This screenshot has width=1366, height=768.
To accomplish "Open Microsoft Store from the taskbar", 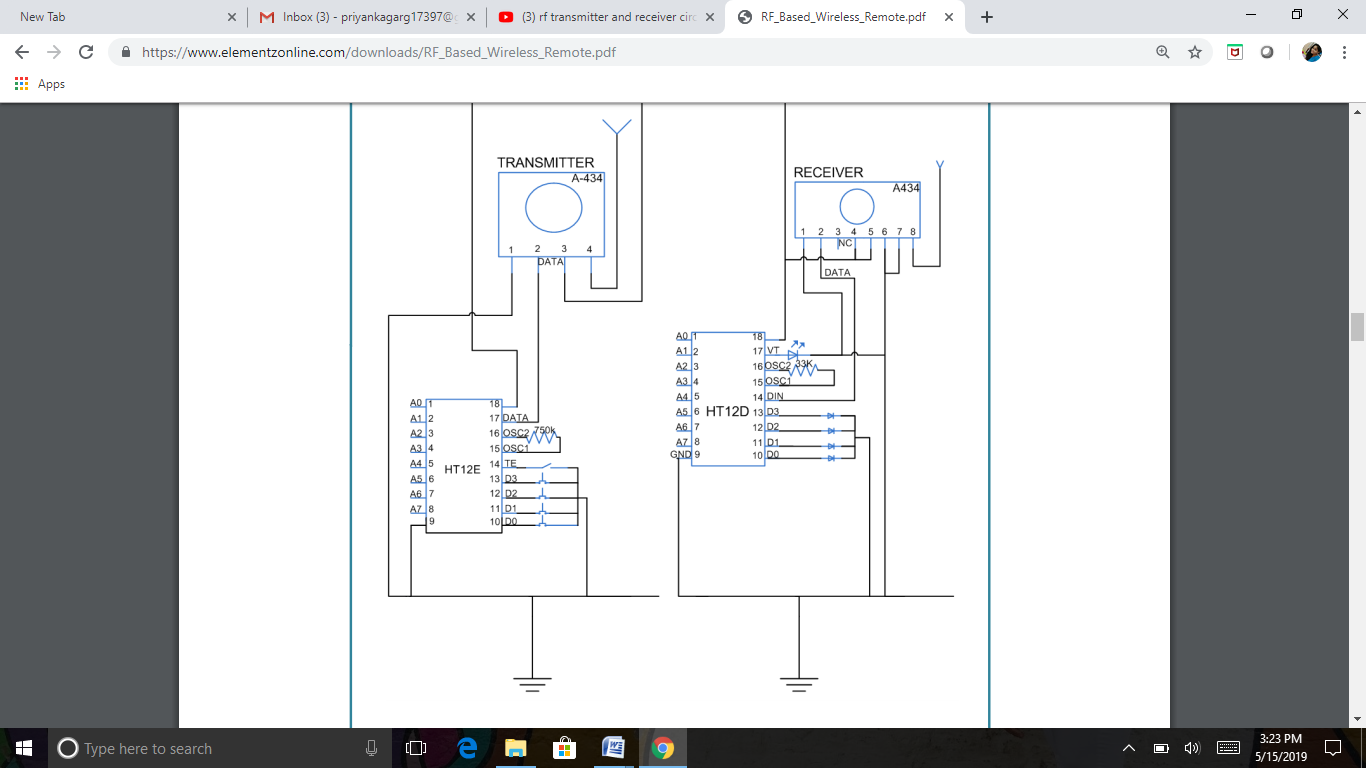I will coord(564,748).
